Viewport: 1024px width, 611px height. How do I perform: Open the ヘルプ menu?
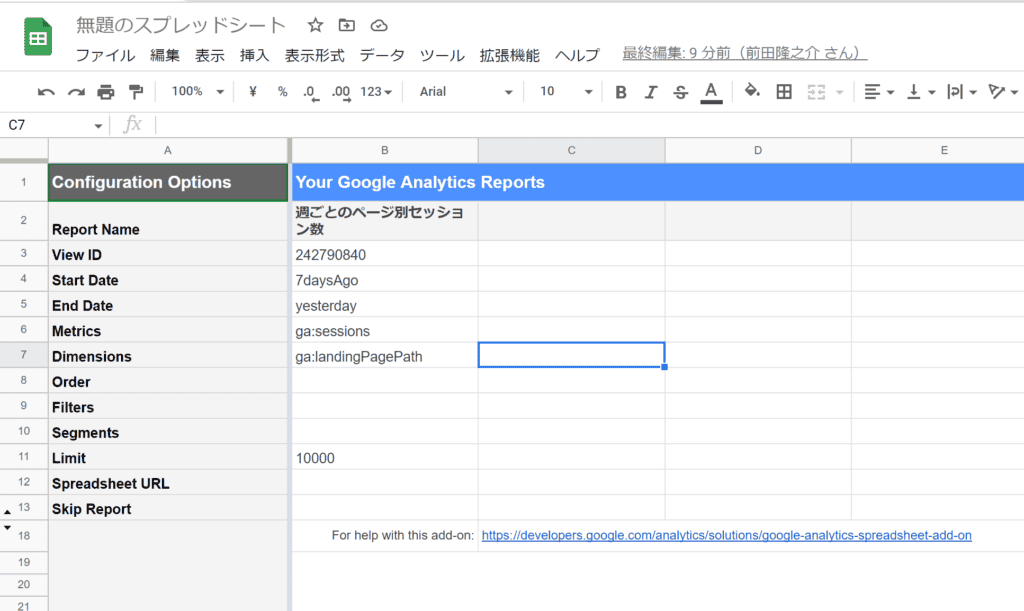577,55
